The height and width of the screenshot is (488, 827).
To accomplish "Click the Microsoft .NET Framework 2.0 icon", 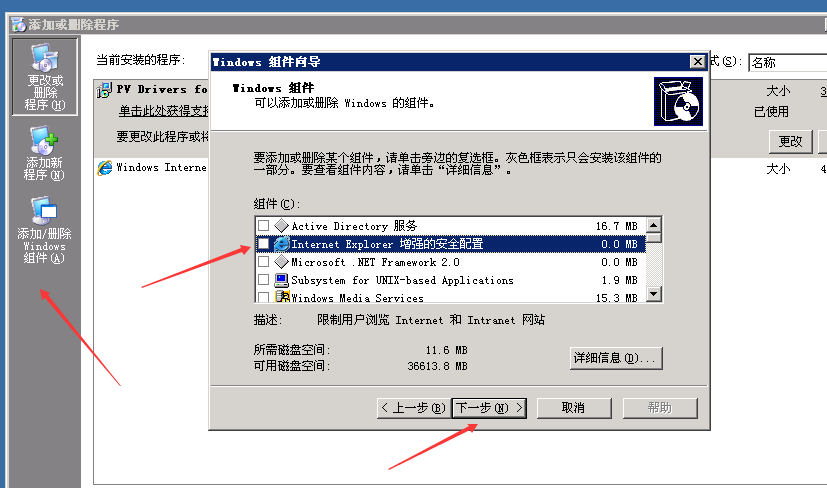I will point(282,262).
